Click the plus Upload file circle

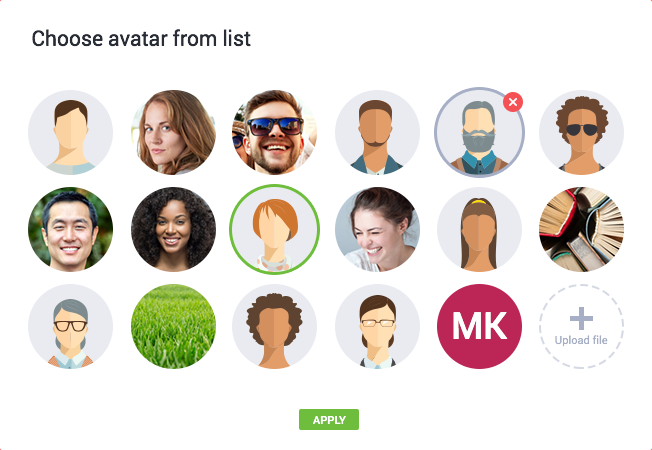[581, 326]
